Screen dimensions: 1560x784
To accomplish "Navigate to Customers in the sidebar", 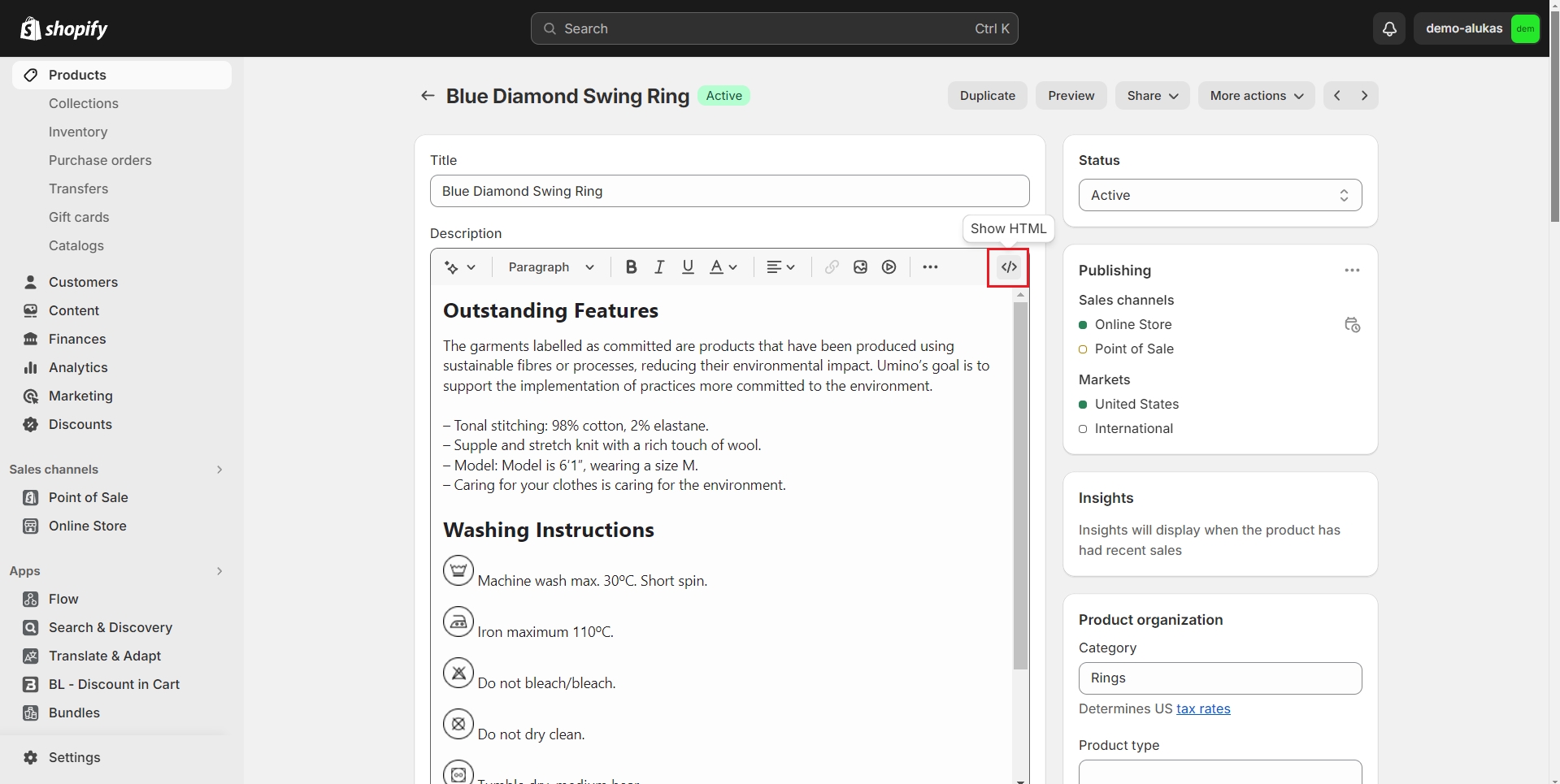I will coord(83,282).
